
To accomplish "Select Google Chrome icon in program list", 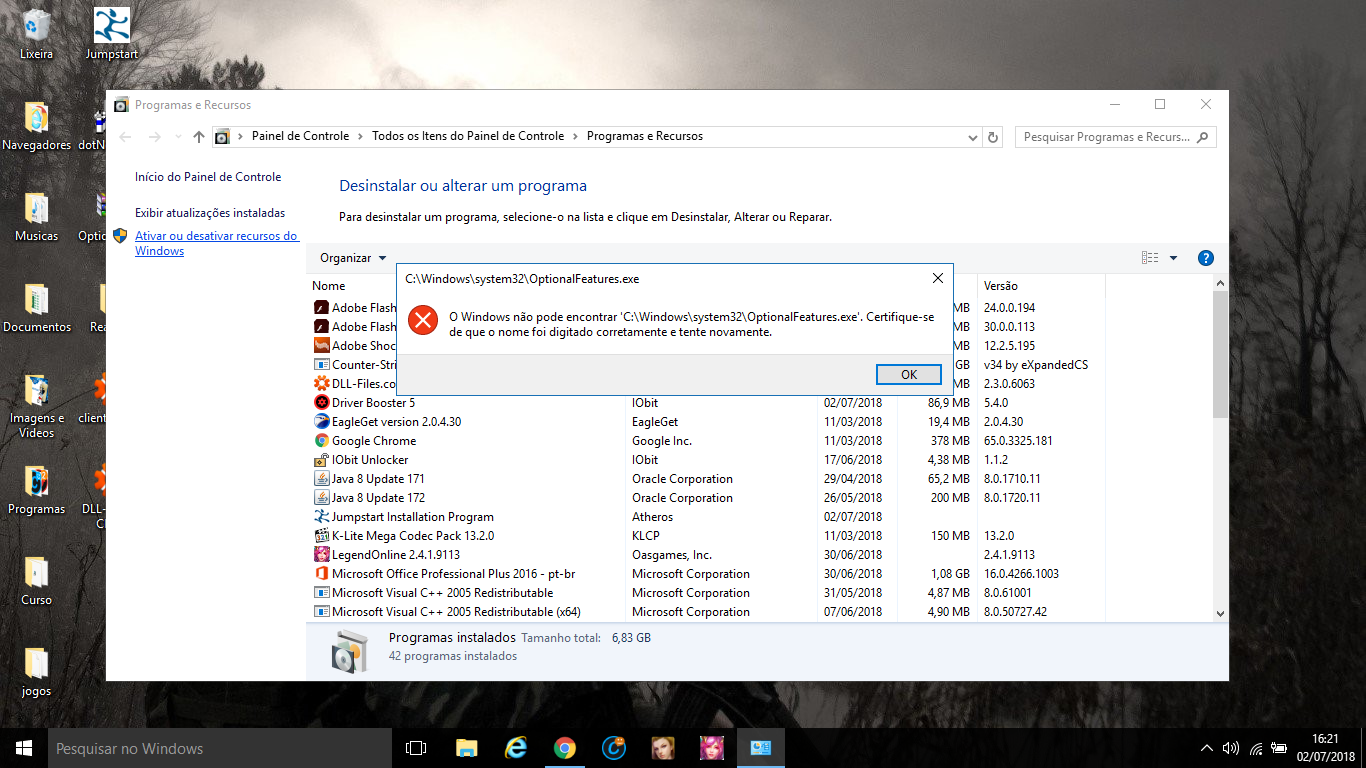I will click(322, 441).
